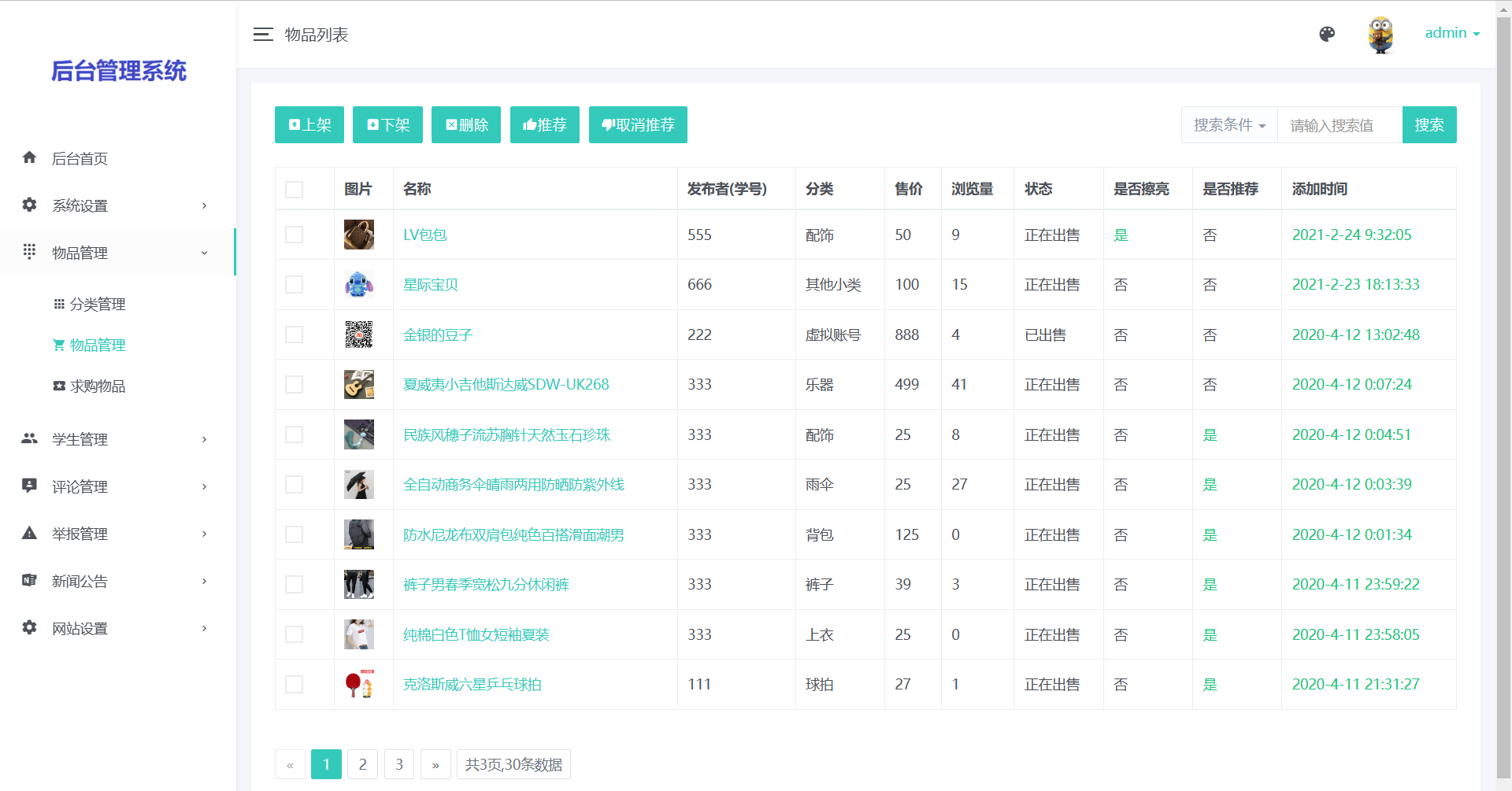Click the minion user avatar

coord(1380,35)
